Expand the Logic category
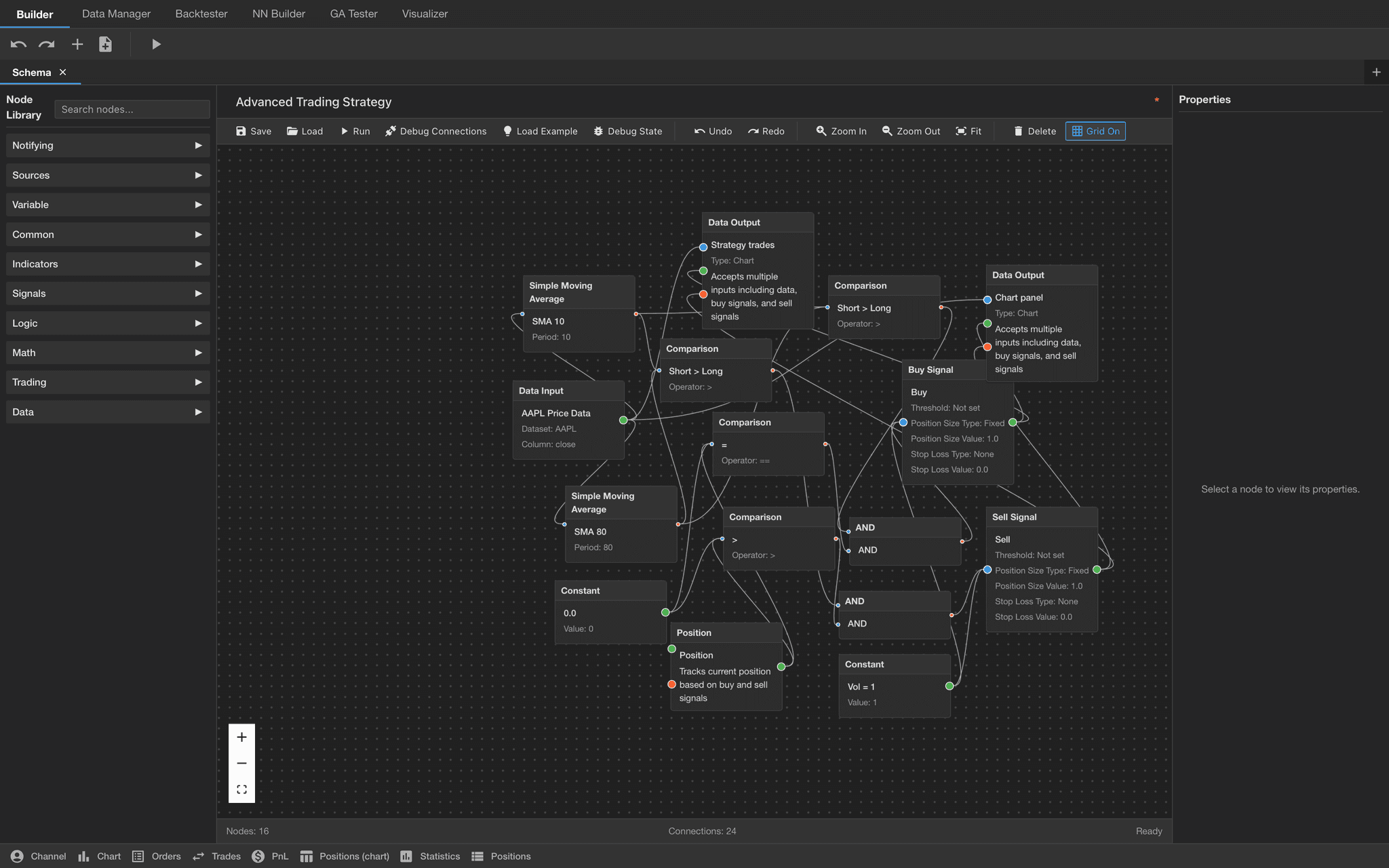This screenshot has height=868, width=1389. pyautogui.click(x=108, y=323)
